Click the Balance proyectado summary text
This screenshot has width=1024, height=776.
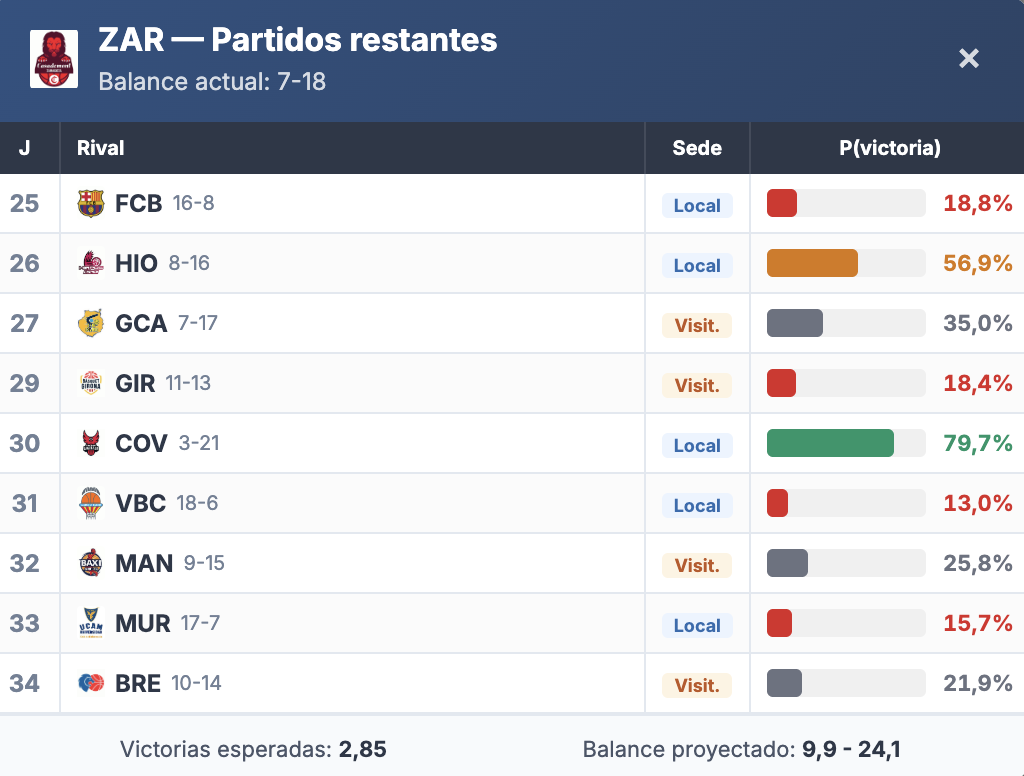(x=741, y=749)
